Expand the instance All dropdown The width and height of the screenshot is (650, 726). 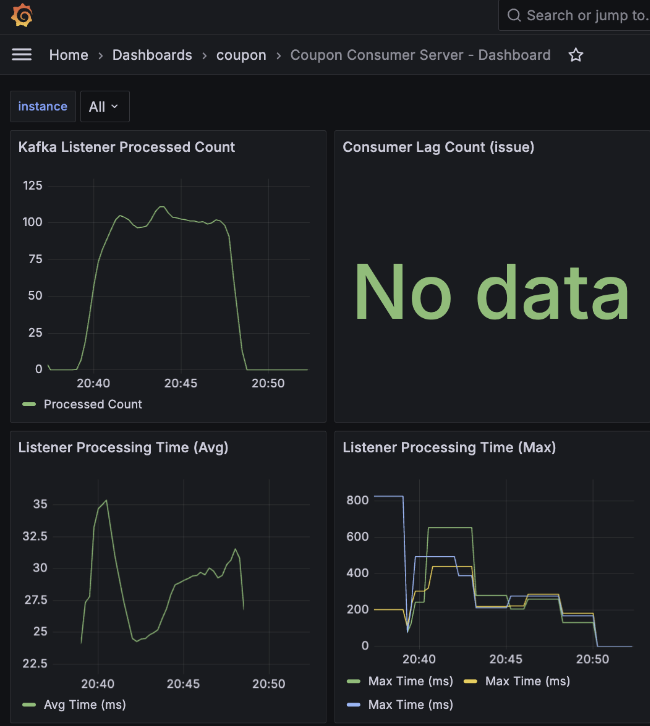click(x=104, y=107)
